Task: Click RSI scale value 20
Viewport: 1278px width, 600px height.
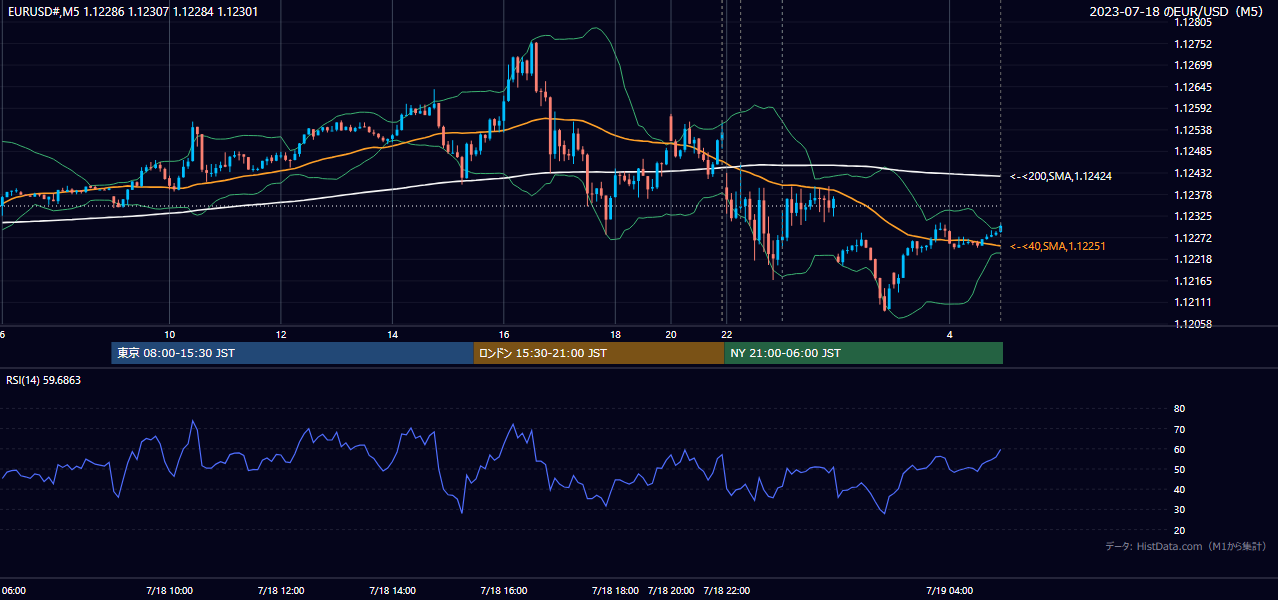Action: click(x=1179, y=530)
